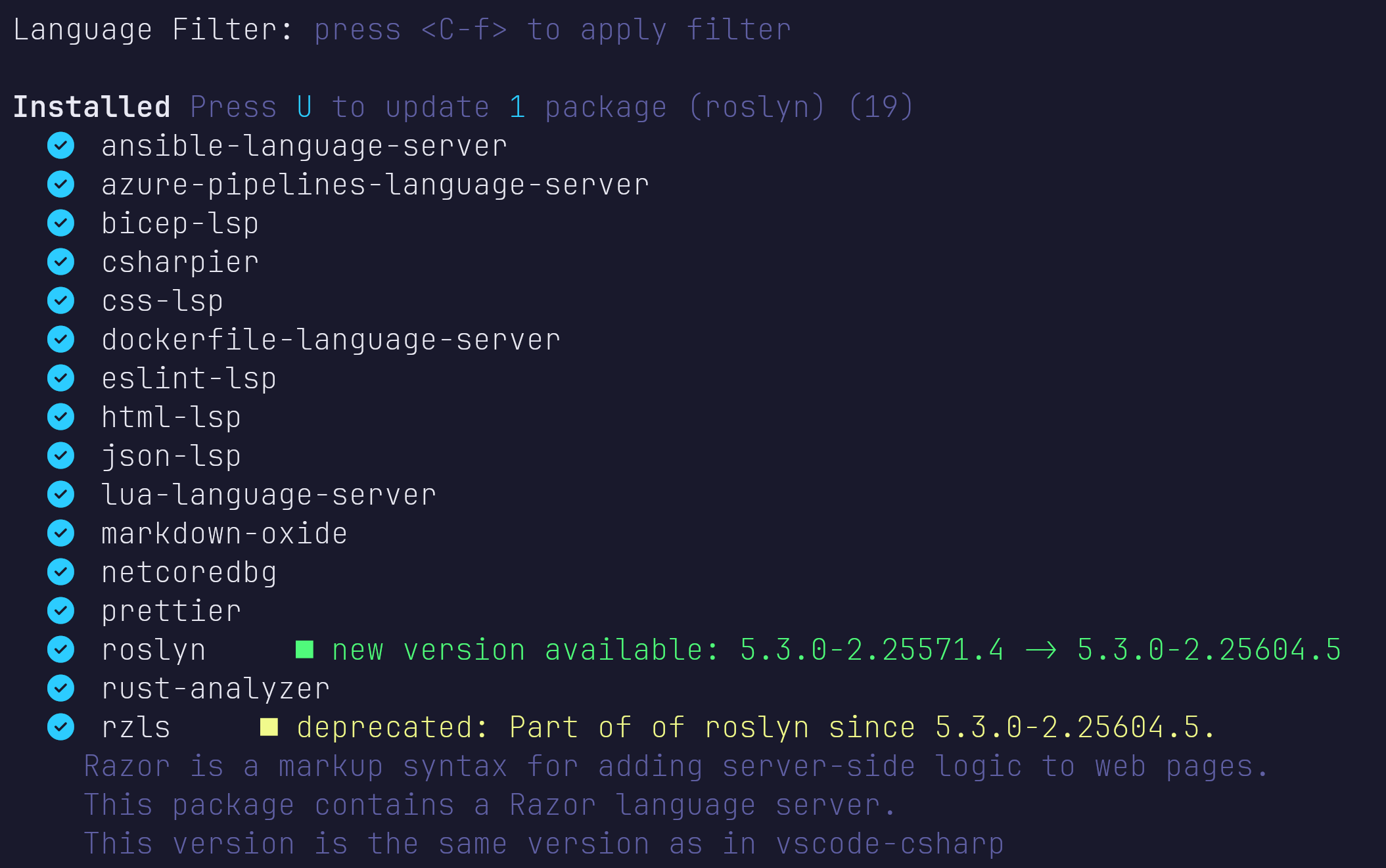This screenshot has height=868, width=1386.
Task: Click the checkmark icon next to eslint-lsp
Action: (61, 378)
